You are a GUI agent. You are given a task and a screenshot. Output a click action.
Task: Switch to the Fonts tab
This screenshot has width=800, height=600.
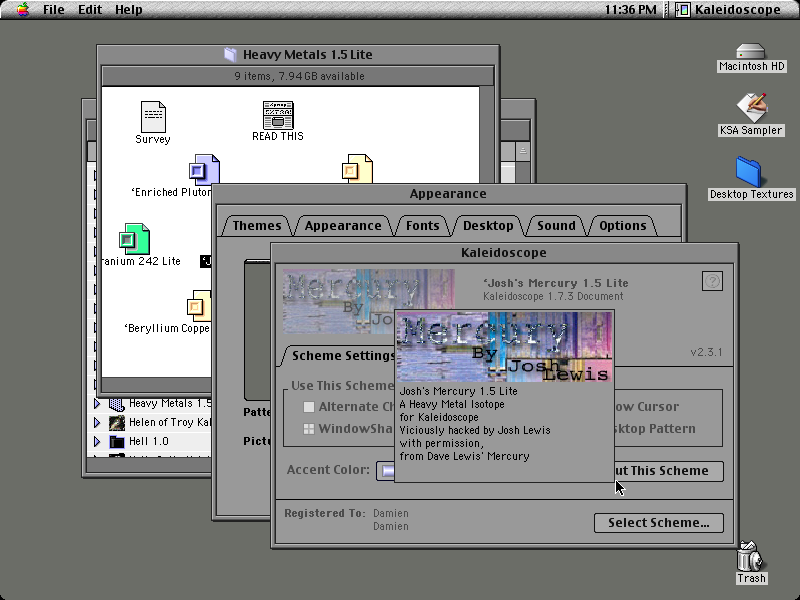click(x=422, y=226)
